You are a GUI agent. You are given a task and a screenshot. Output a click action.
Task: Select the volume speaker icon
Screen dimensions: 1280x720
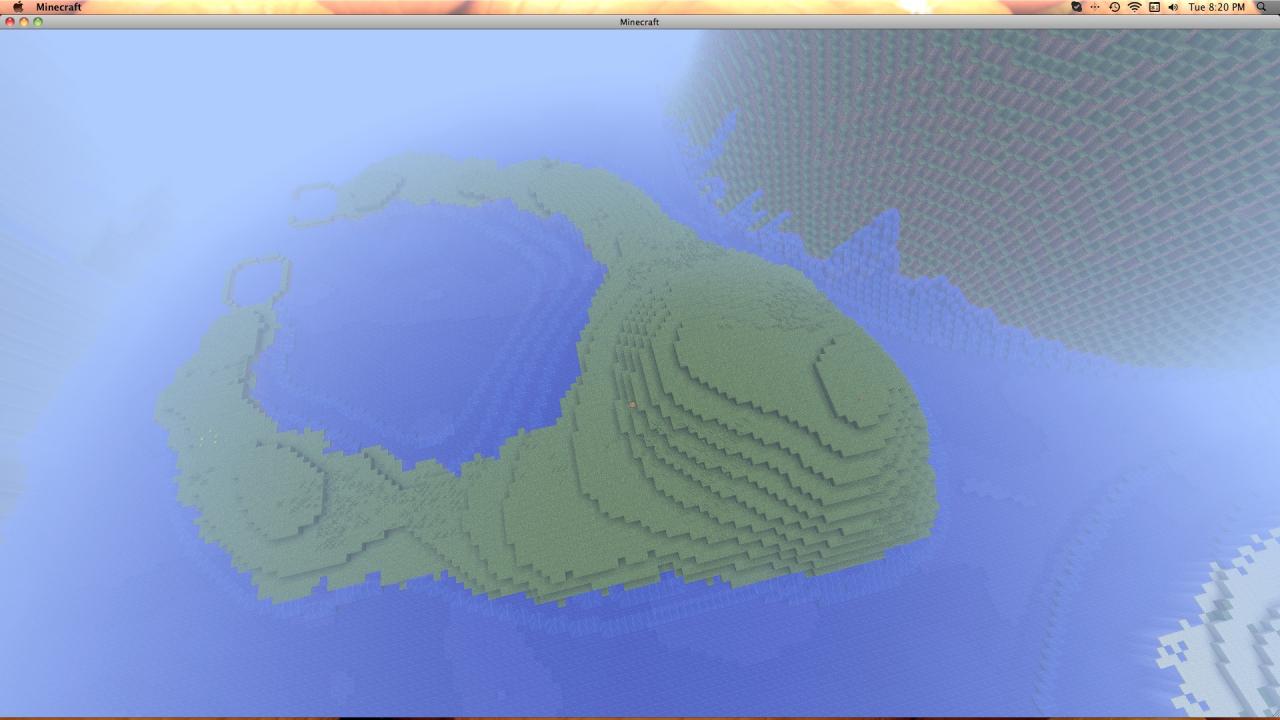coord(1172,7)
